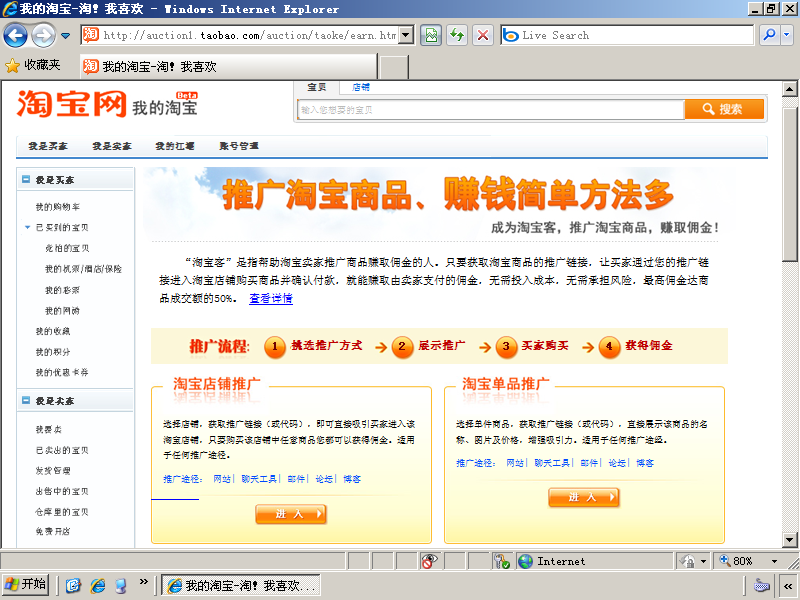The image size is (800, 600).
Task: Click 博客 link in 淘宝单品推广 box
Action: 645,463
